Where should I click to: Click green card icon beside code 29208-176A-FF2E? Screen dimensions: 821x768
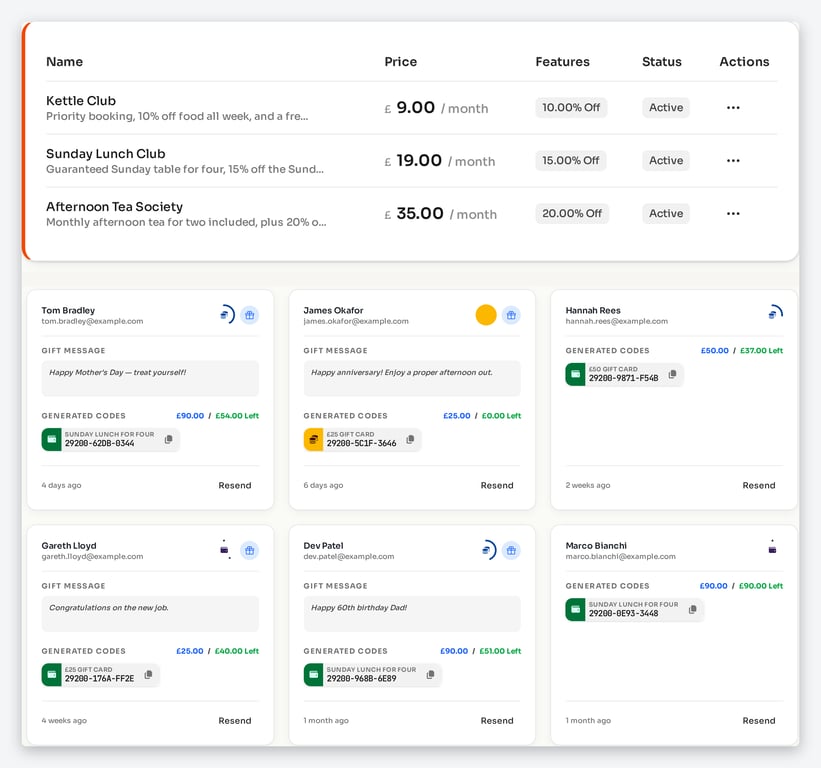(51, 674)
